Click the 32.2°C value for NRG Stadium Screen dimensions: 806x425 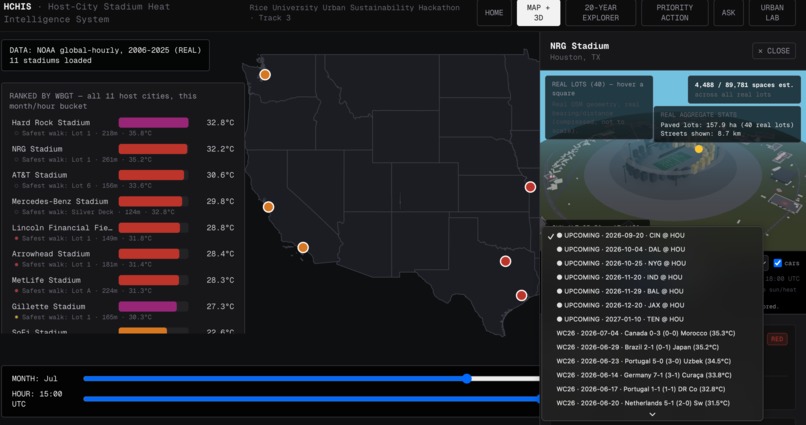221,149
